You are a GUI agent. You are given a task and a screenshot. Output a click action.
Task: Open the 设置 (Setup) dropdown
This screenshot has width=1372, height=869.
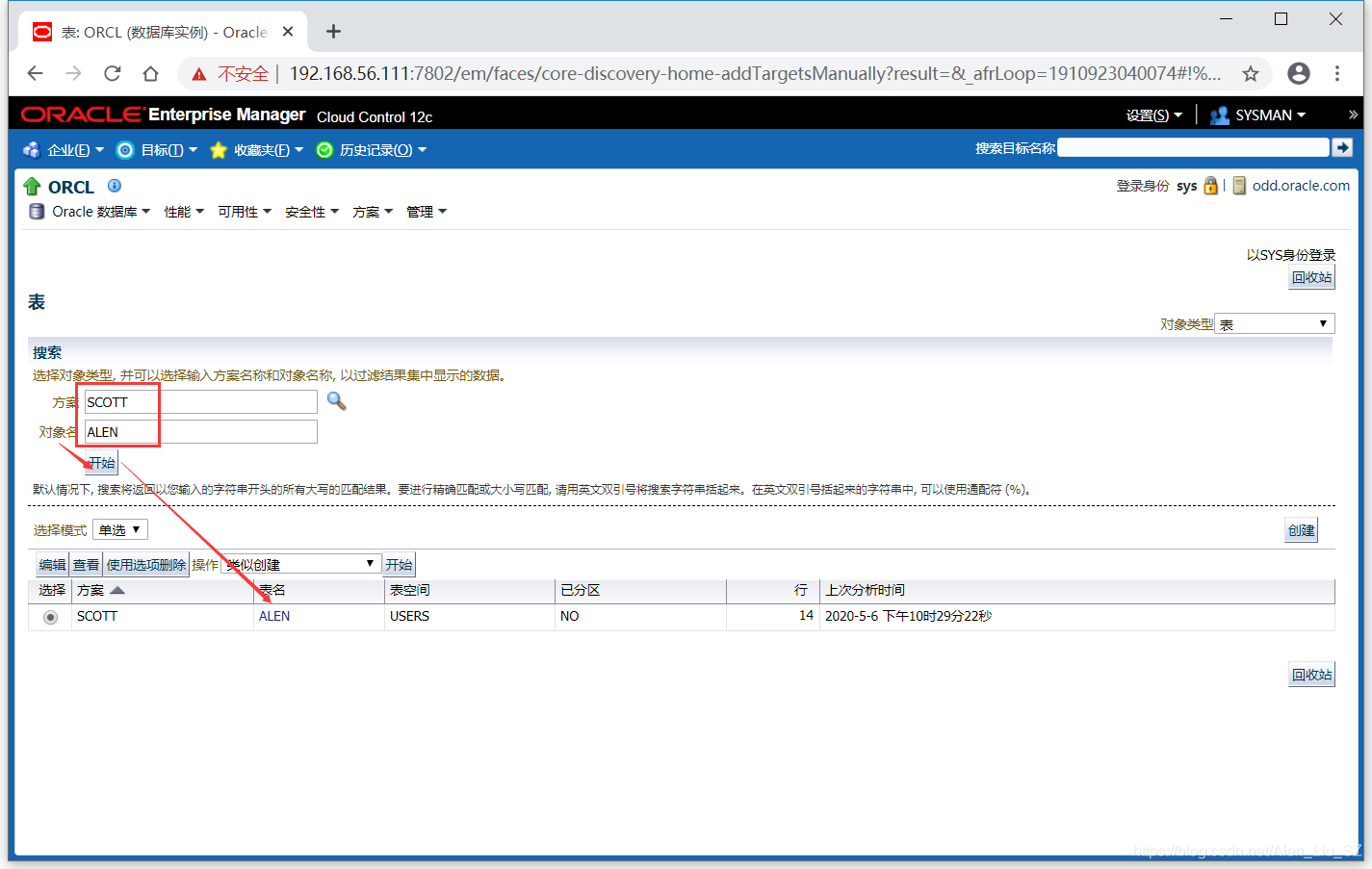[x=1153, y=115]
